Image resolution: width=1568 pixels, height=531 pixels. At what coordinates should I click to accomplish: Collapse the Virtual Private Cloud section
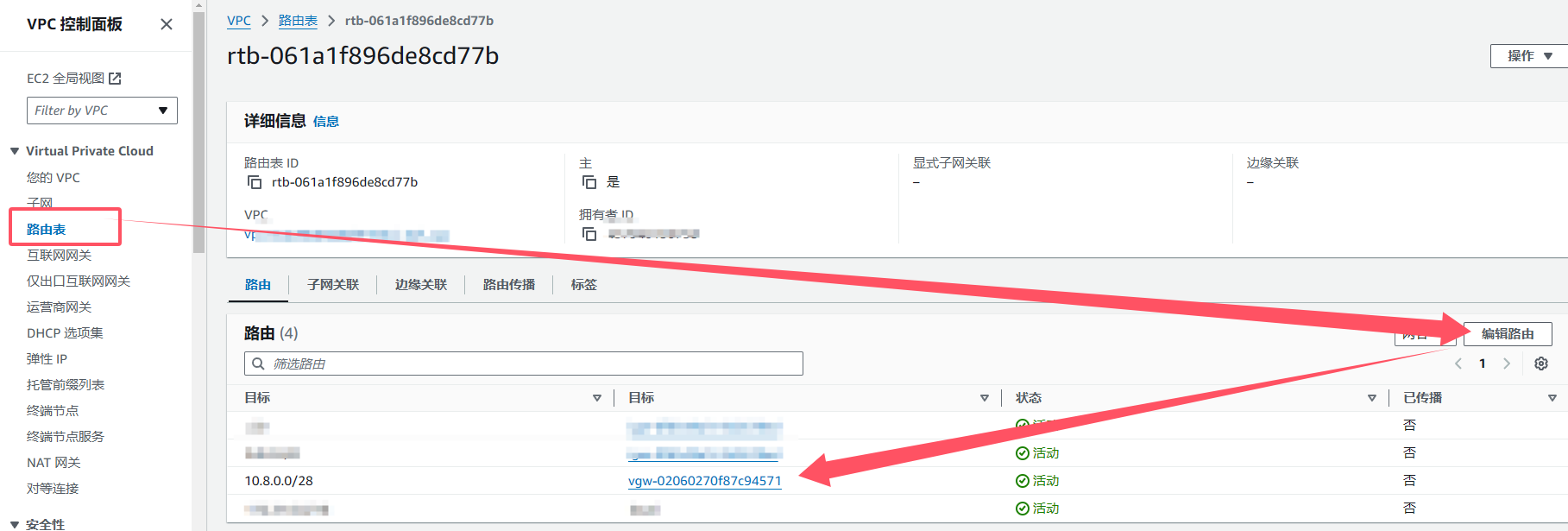[x=15, y=151]
